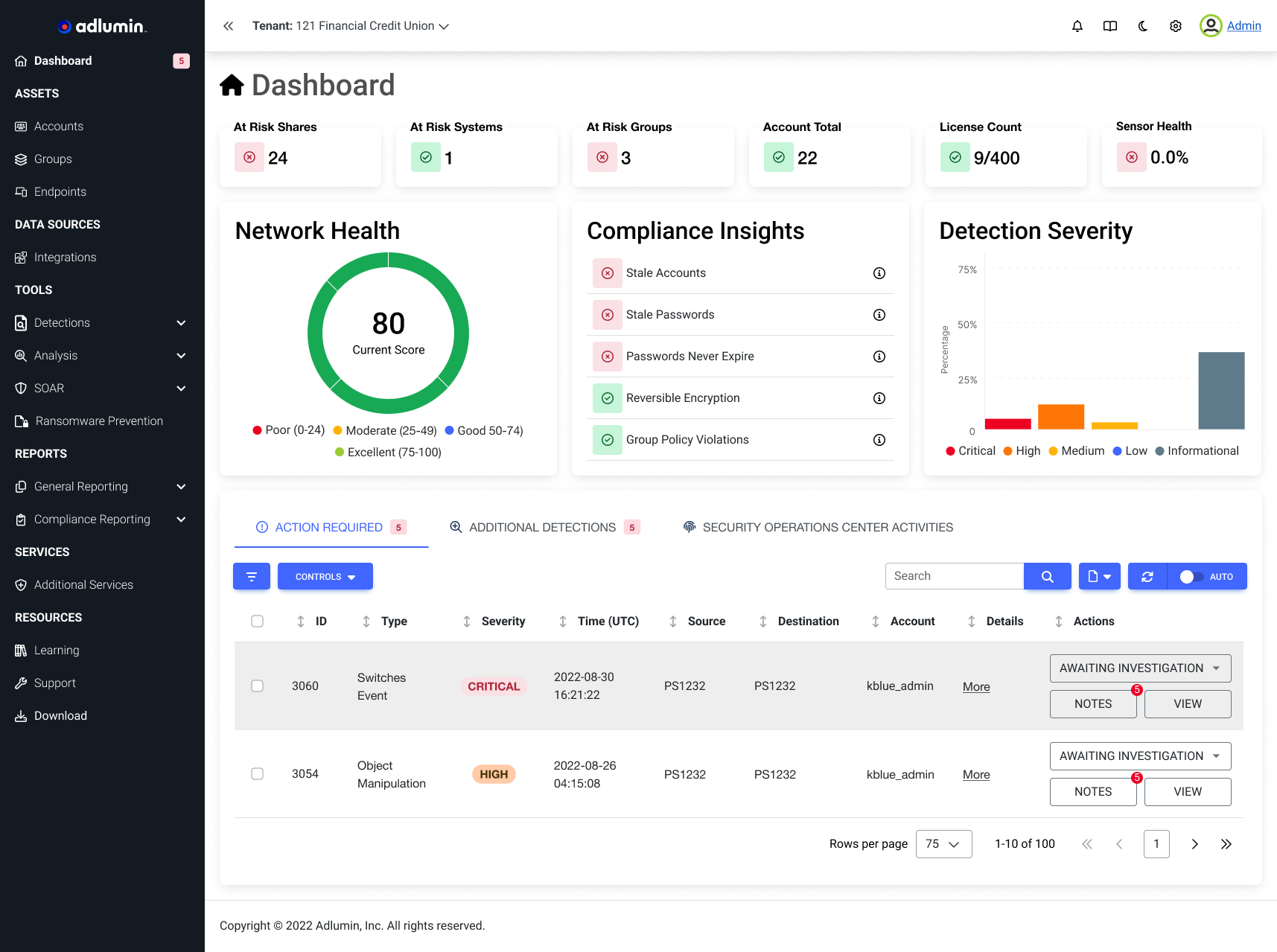Image resolution: width=1277 pixels, height=952 pixels.
Task: Open notifications via the bell icon
Action: pos(1077,25)
